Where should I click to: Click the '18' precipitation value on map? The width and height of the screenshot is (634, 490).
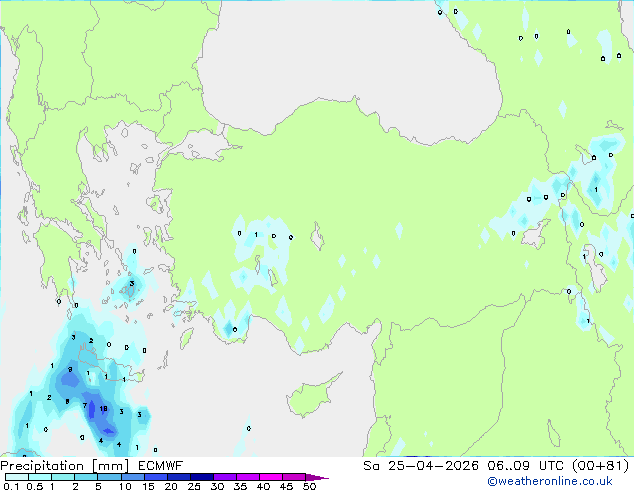point(104,409)
